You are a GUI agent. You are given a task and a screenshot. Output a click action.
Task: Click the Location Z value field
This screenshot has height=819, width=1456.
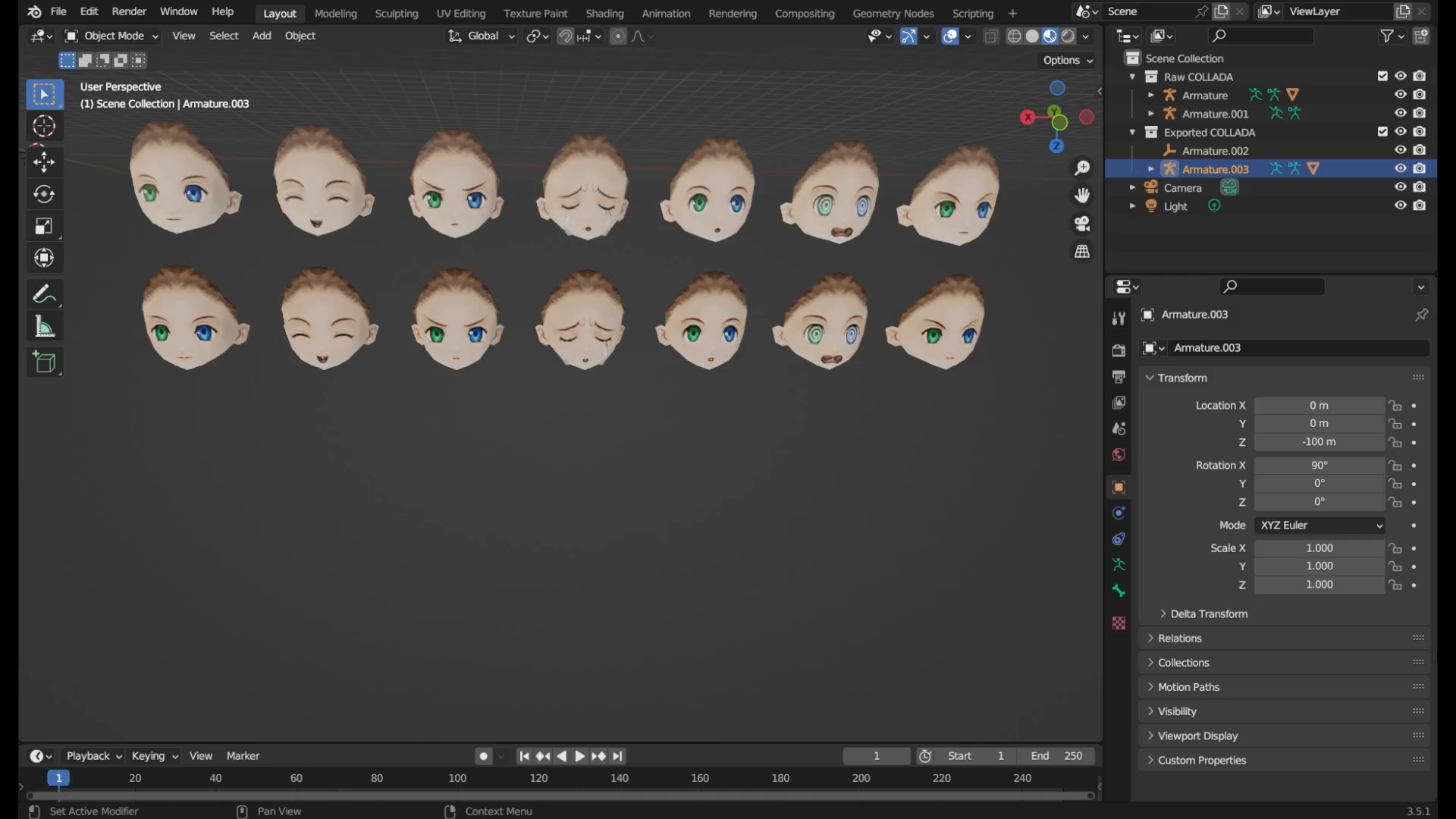1318,442
